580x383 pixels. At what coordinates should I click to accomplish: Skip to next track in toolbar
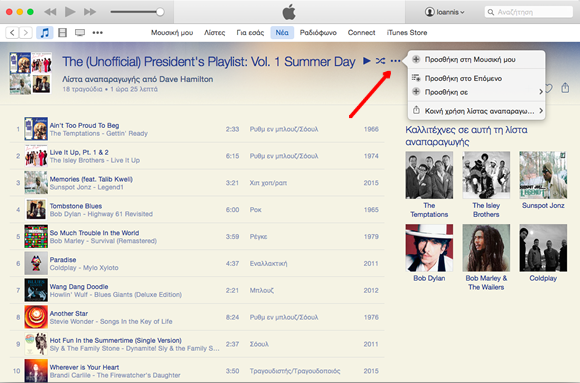(90, 12)
